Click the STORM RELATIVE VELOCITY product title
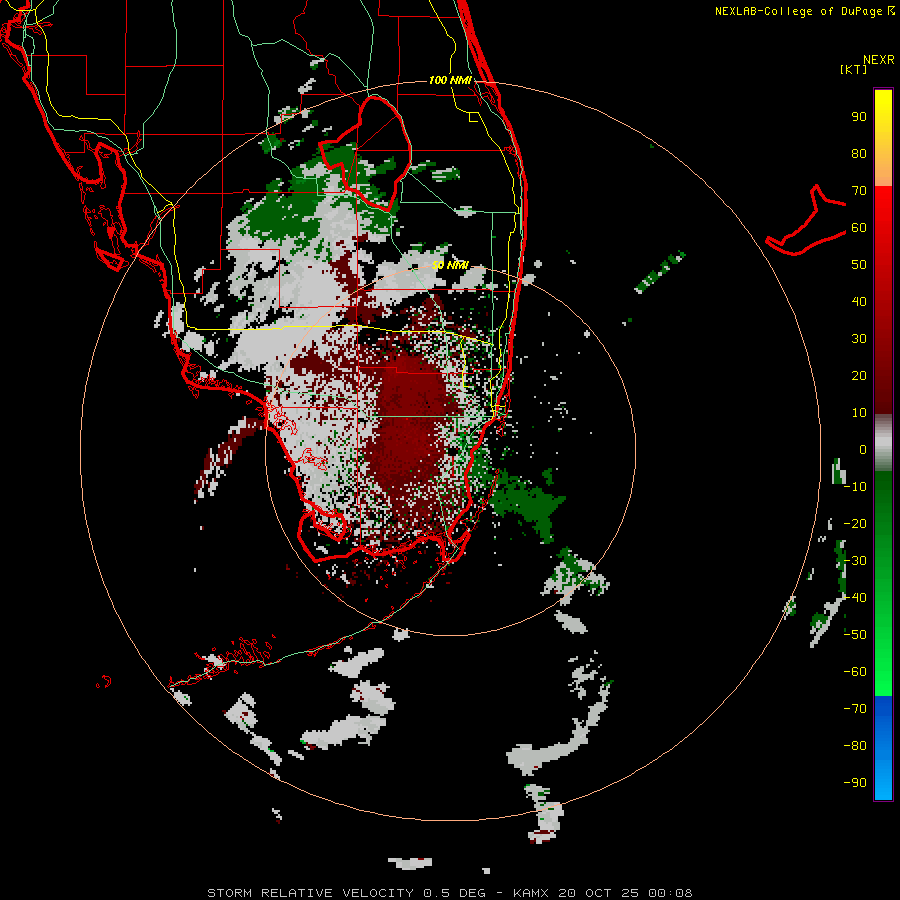This screenshot has width=900, height=900. pos(310,893)
